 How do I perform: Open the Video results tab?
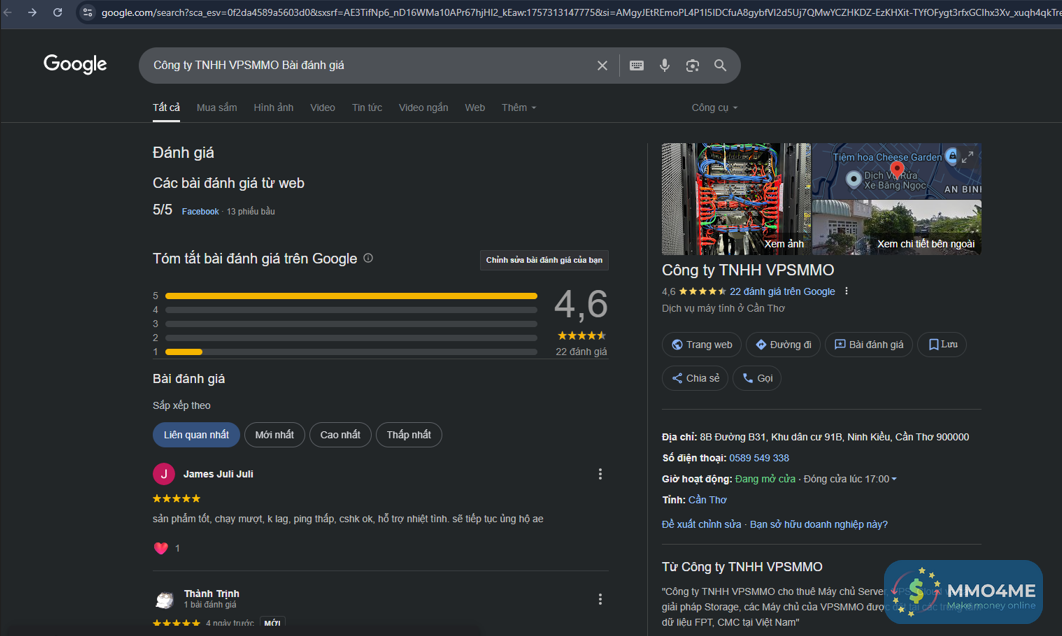coord(322,108)
